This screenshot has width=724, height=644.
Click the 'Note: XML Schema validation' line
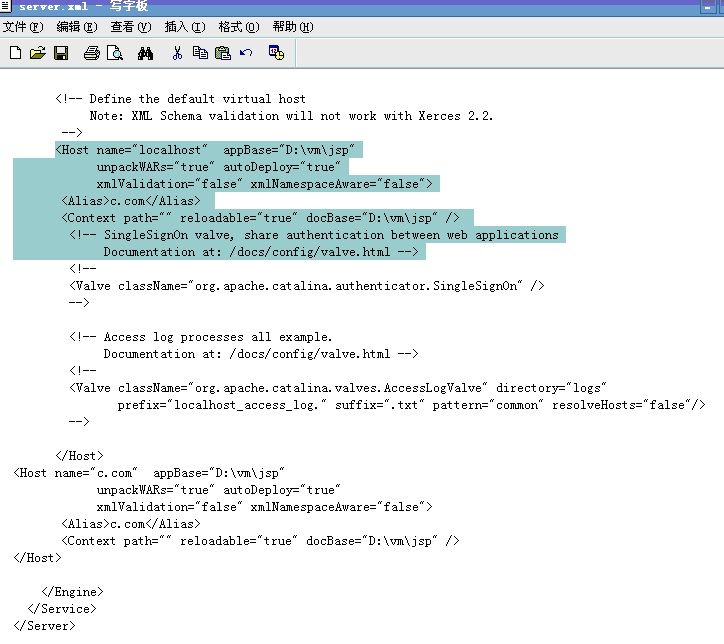tap(291, 116)
